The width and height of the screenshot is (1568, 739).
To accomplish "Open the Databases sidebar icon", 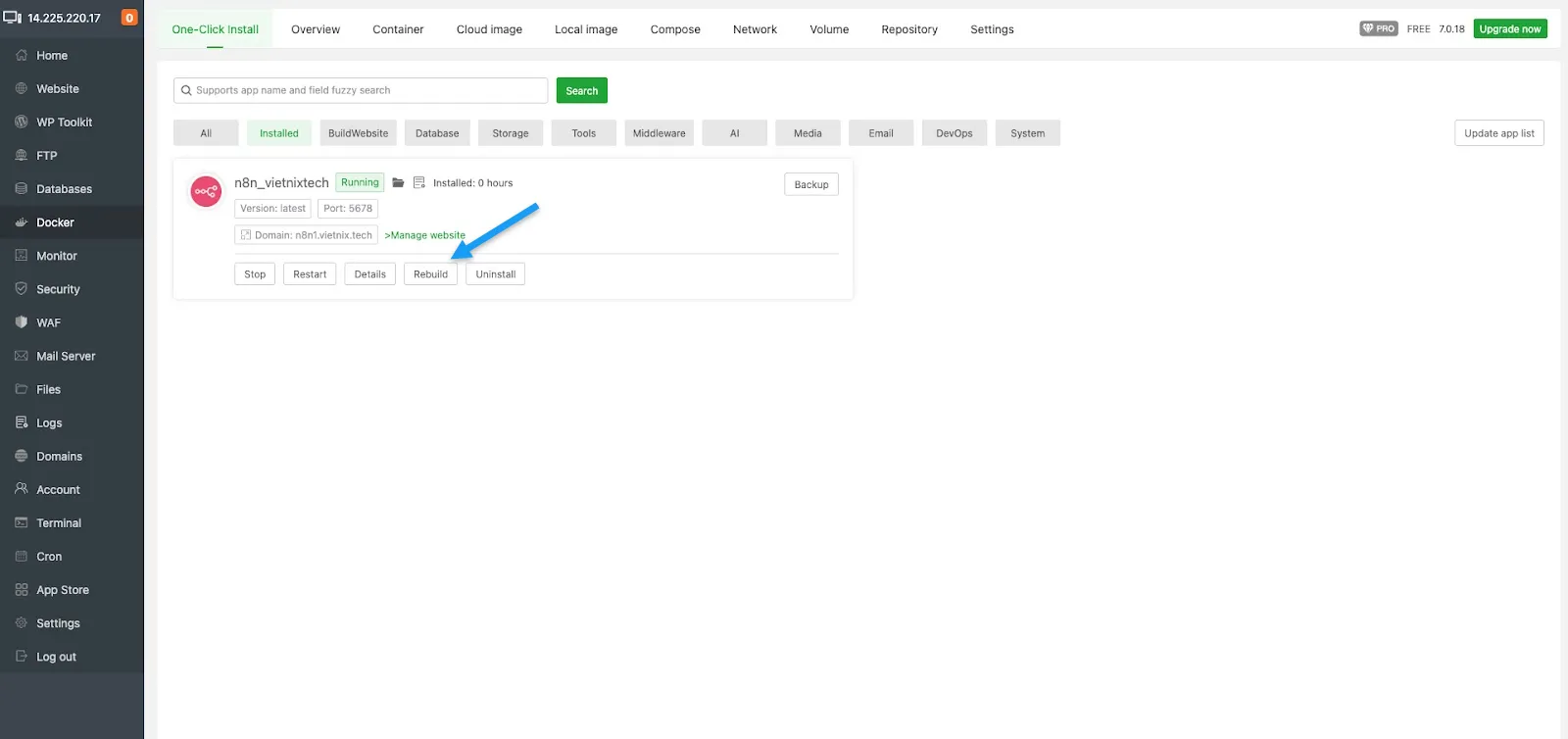I will pyautogui.click(x=22, y=189).
